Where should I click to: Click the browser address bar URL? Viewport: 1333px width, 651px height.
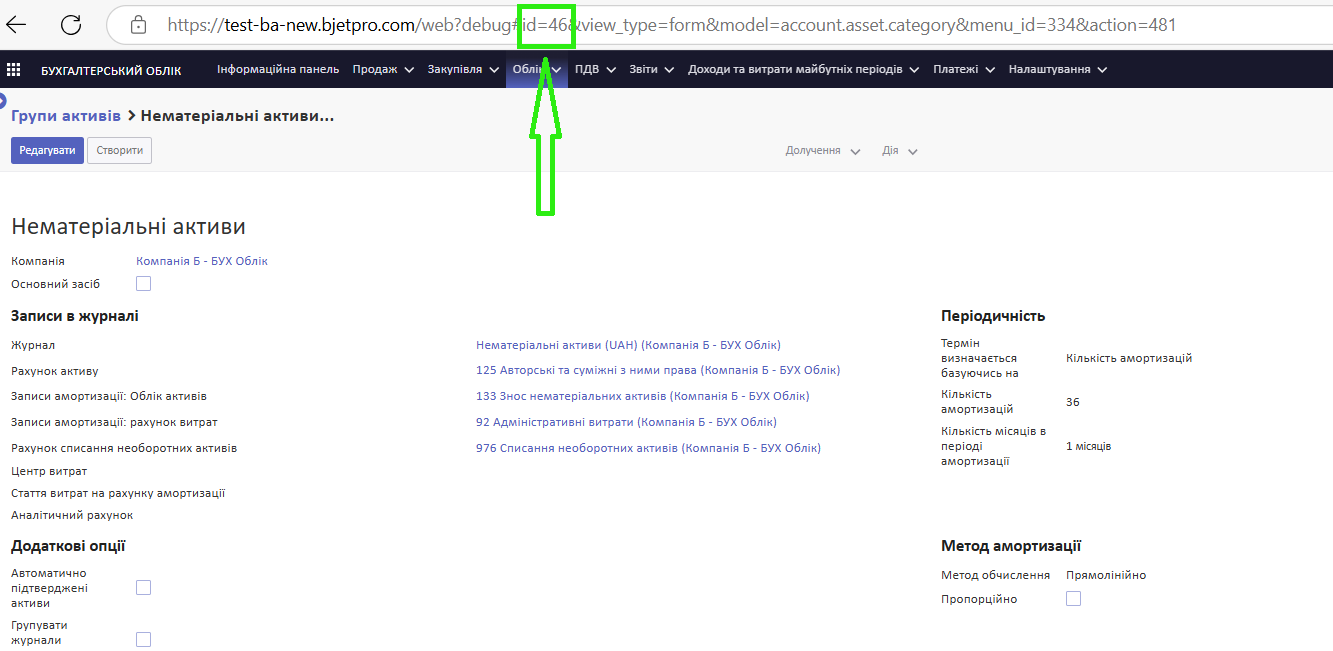coord(672,25)
